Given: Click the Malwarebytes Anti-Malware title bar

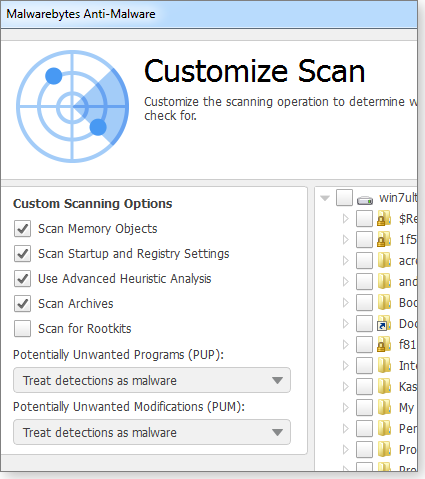Looking at the screenshot, I should tap(209, 14).
